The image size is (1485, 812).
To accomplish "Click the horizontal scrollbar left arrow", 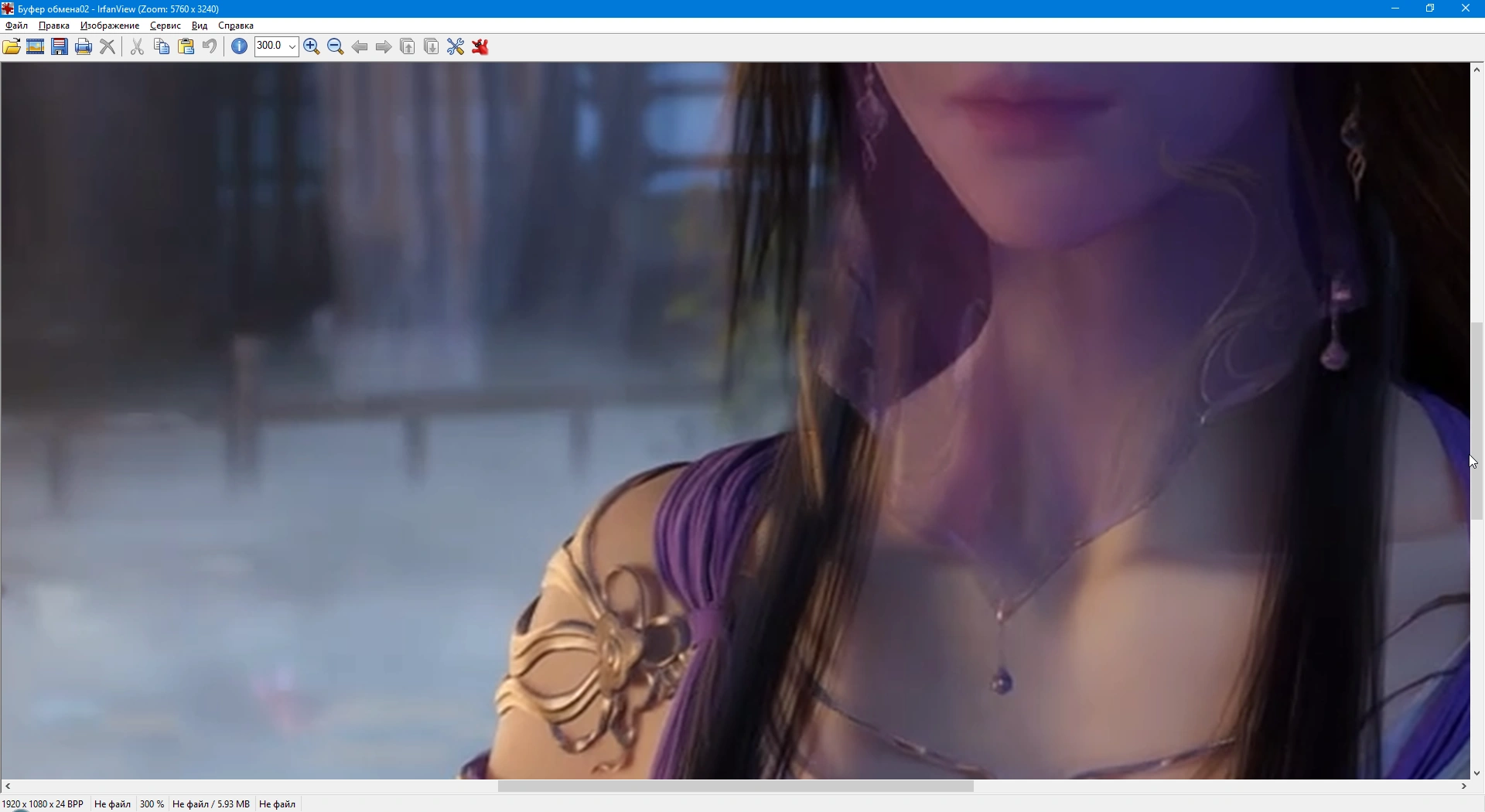I will [x=8, y=786].
